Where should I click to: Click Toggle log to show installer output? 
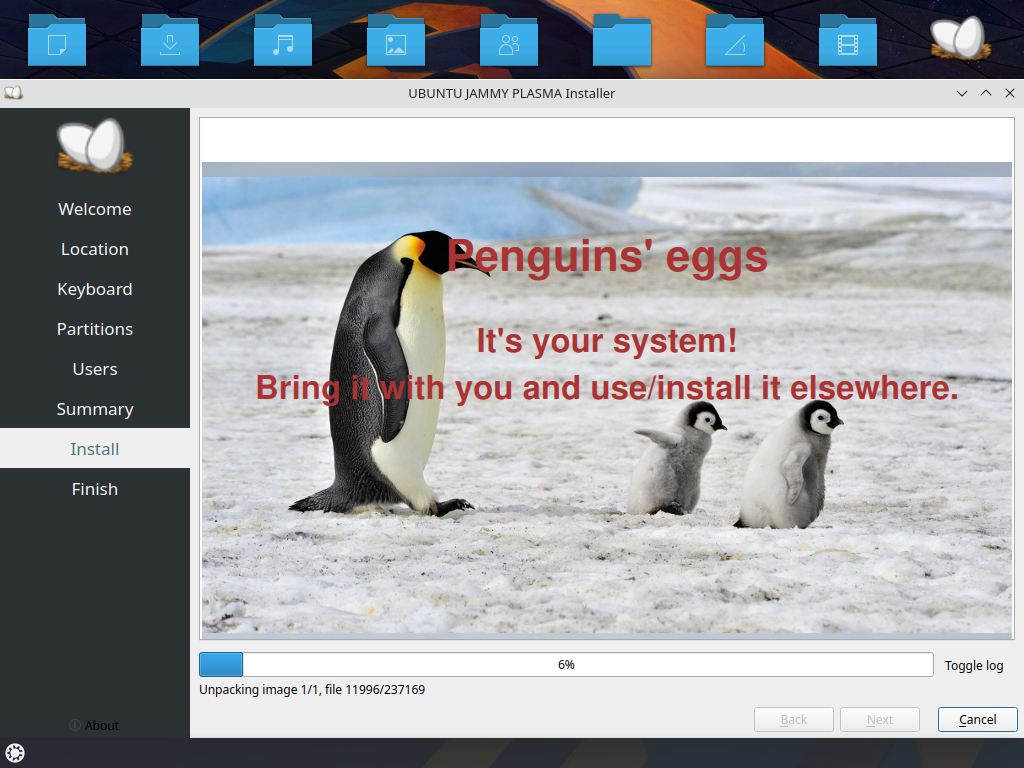pos(973,665)
